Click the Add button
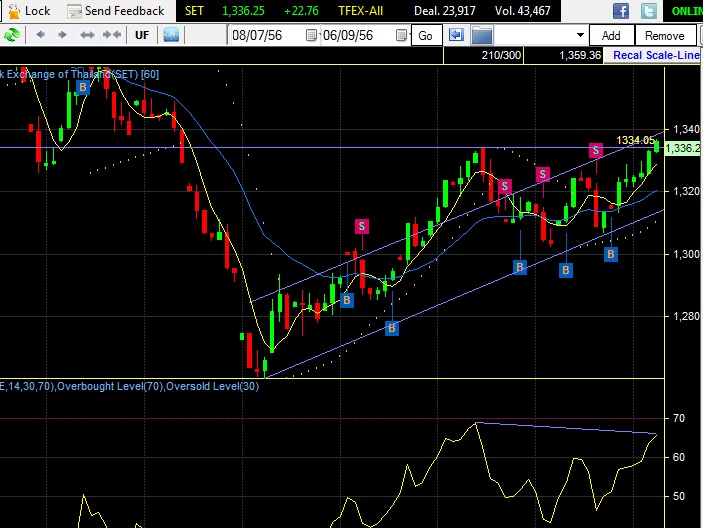This screenshot has height=528, width=703. click(611, 35)
